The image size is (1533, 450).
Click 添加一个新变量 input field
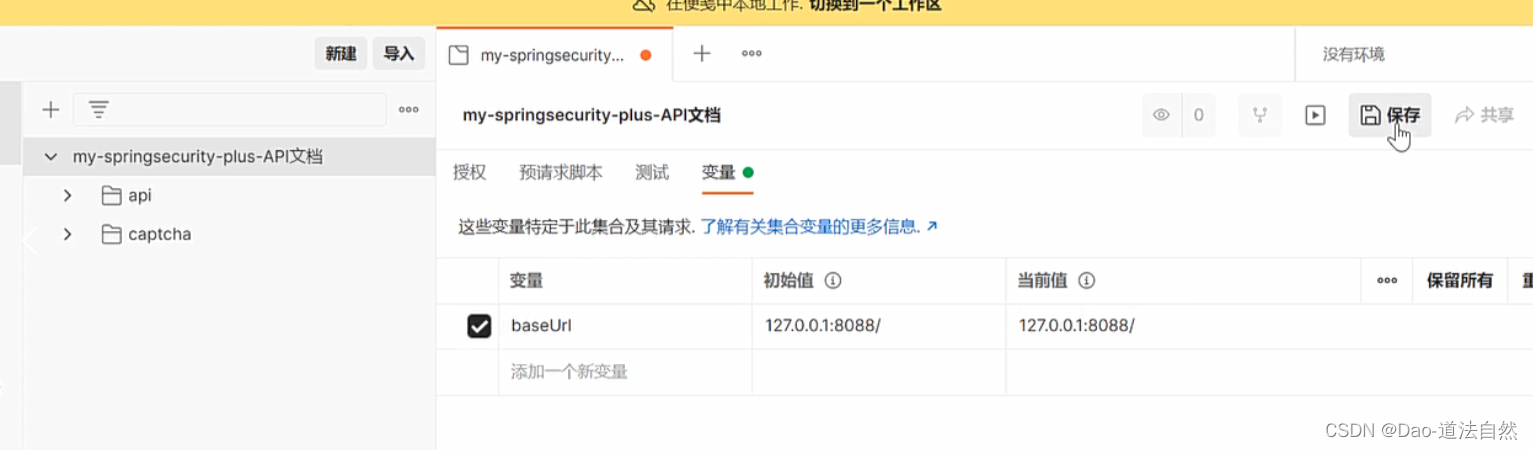pos(625,372)
